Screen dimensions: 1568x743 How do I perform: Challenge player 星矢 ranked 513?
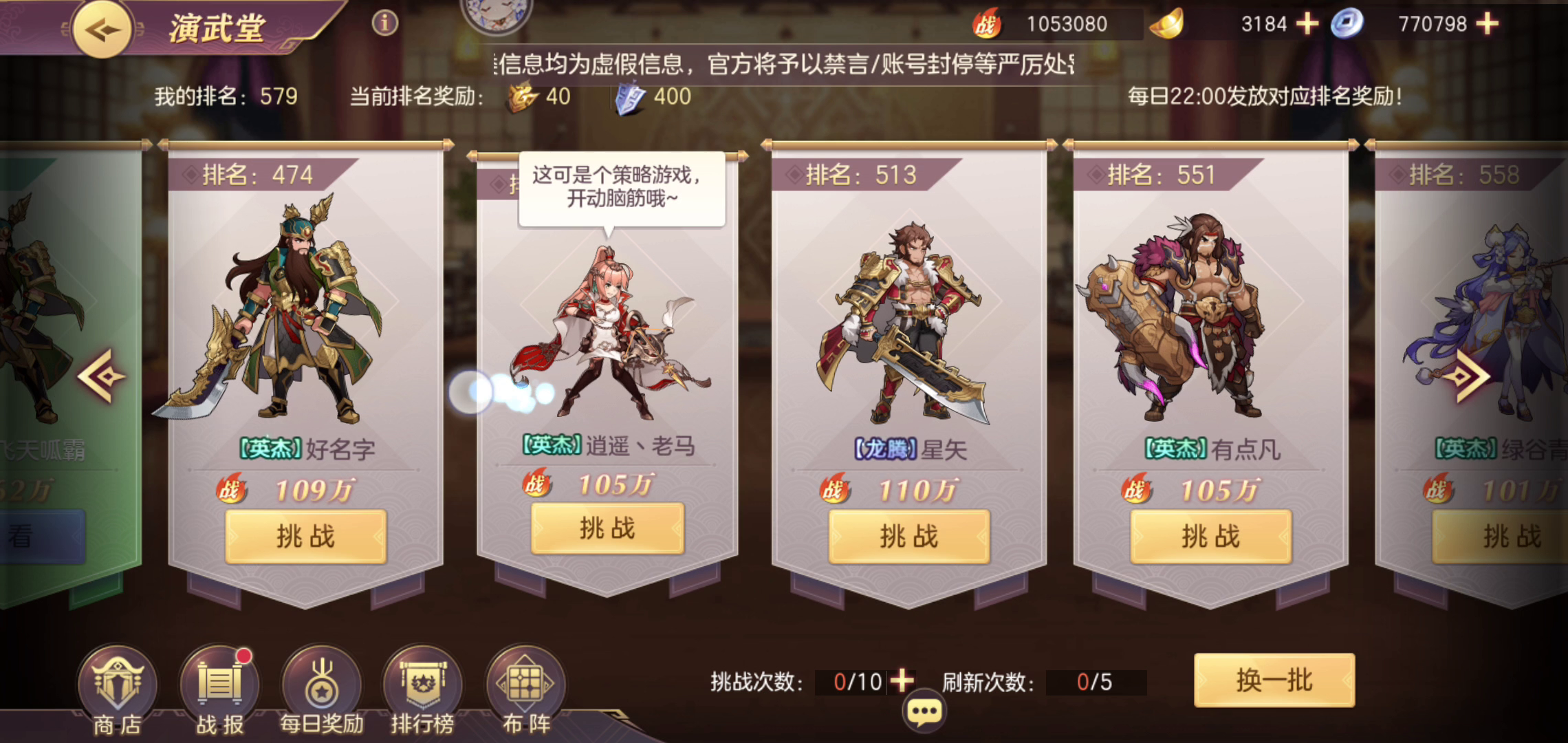click(x=909, y=537)
